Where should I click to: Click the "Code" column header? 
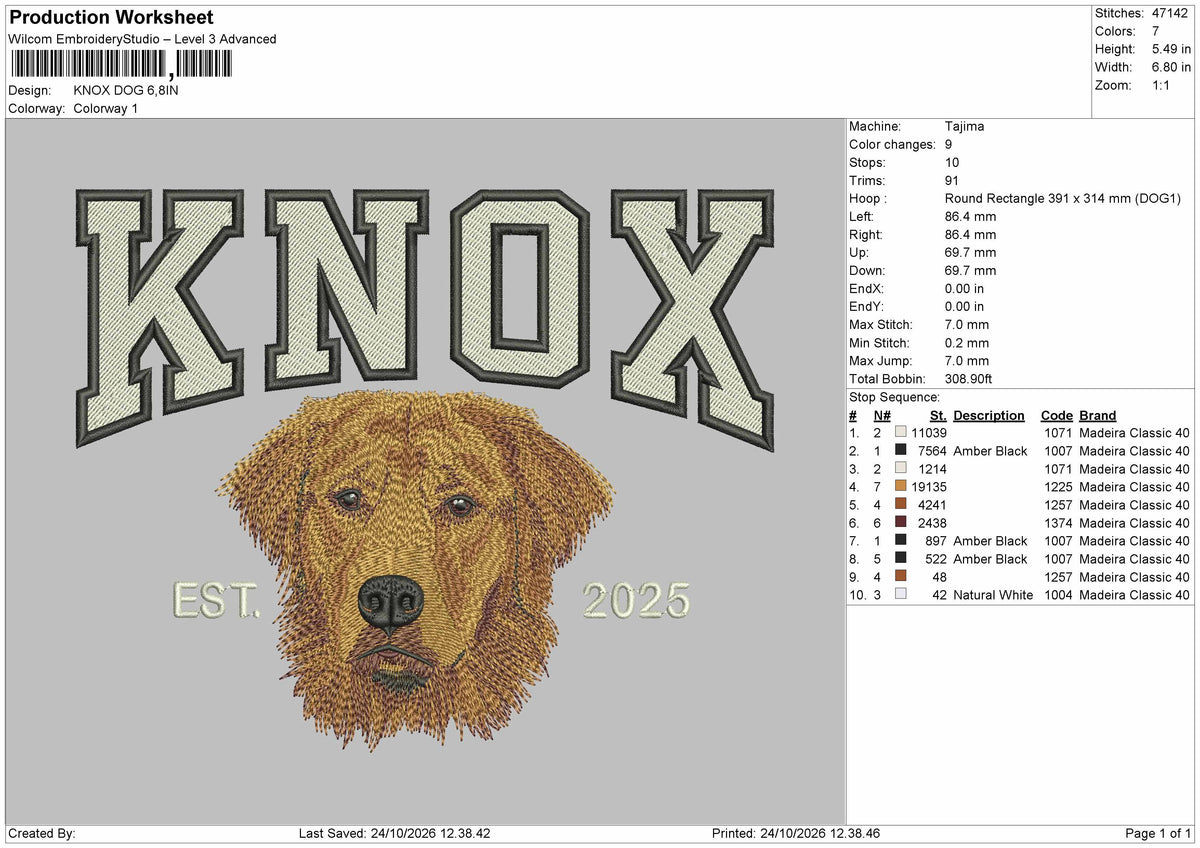click(1056, 416)
